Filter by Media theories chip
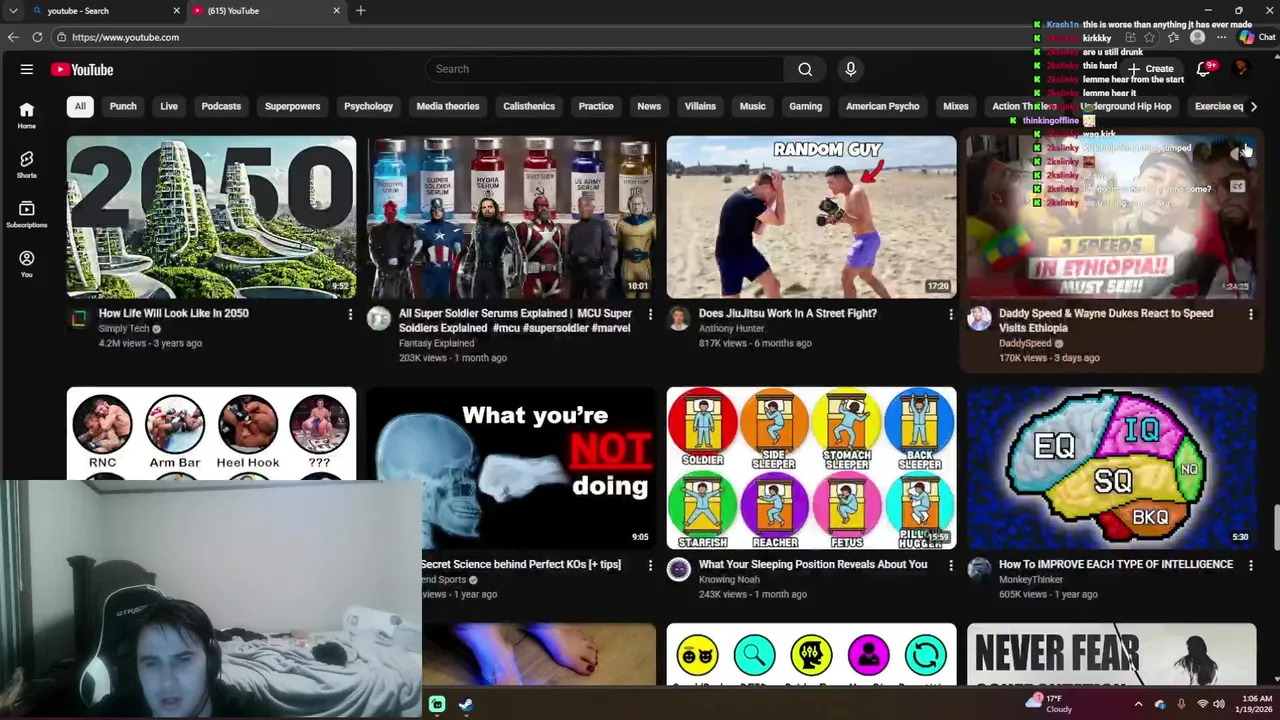The height and width of the screenshot is (720, 1280). pos(448,106)
